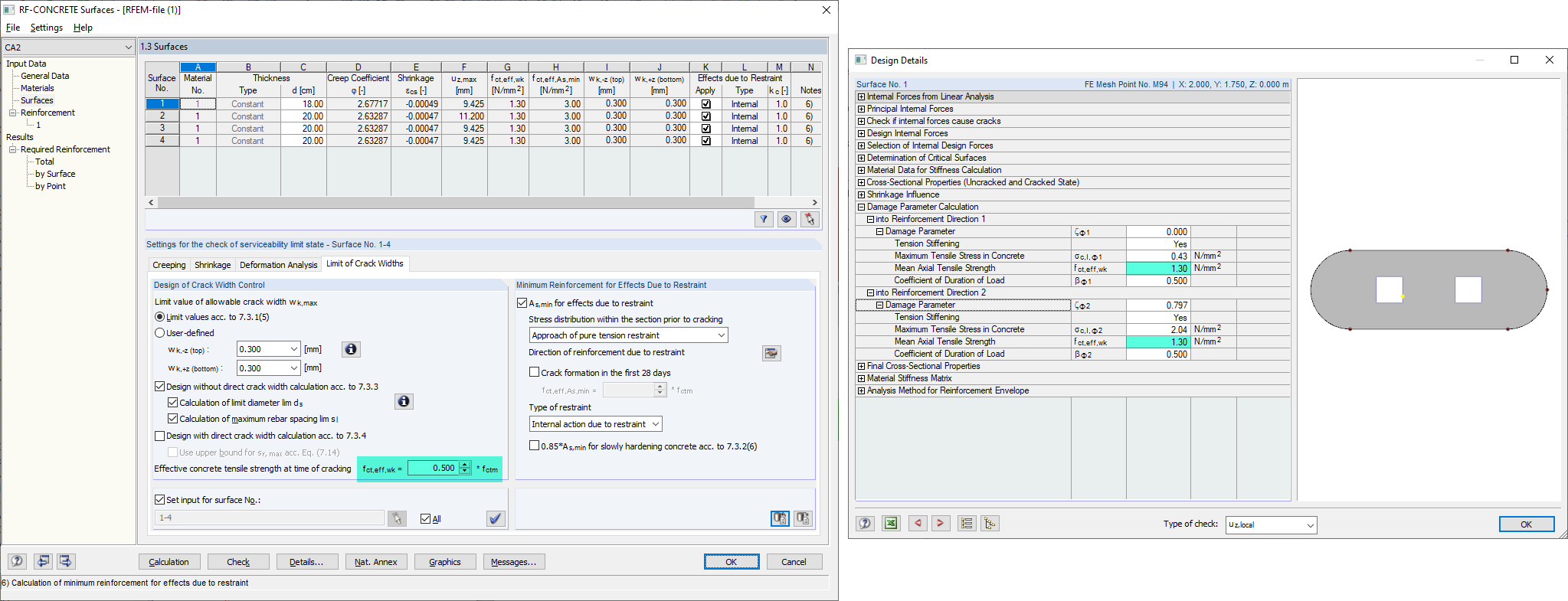The width and height of the screenshot is (1568, 601).
Task: Toggle restraint Apply checkbox for surface 2
Action: pos(705,116)
